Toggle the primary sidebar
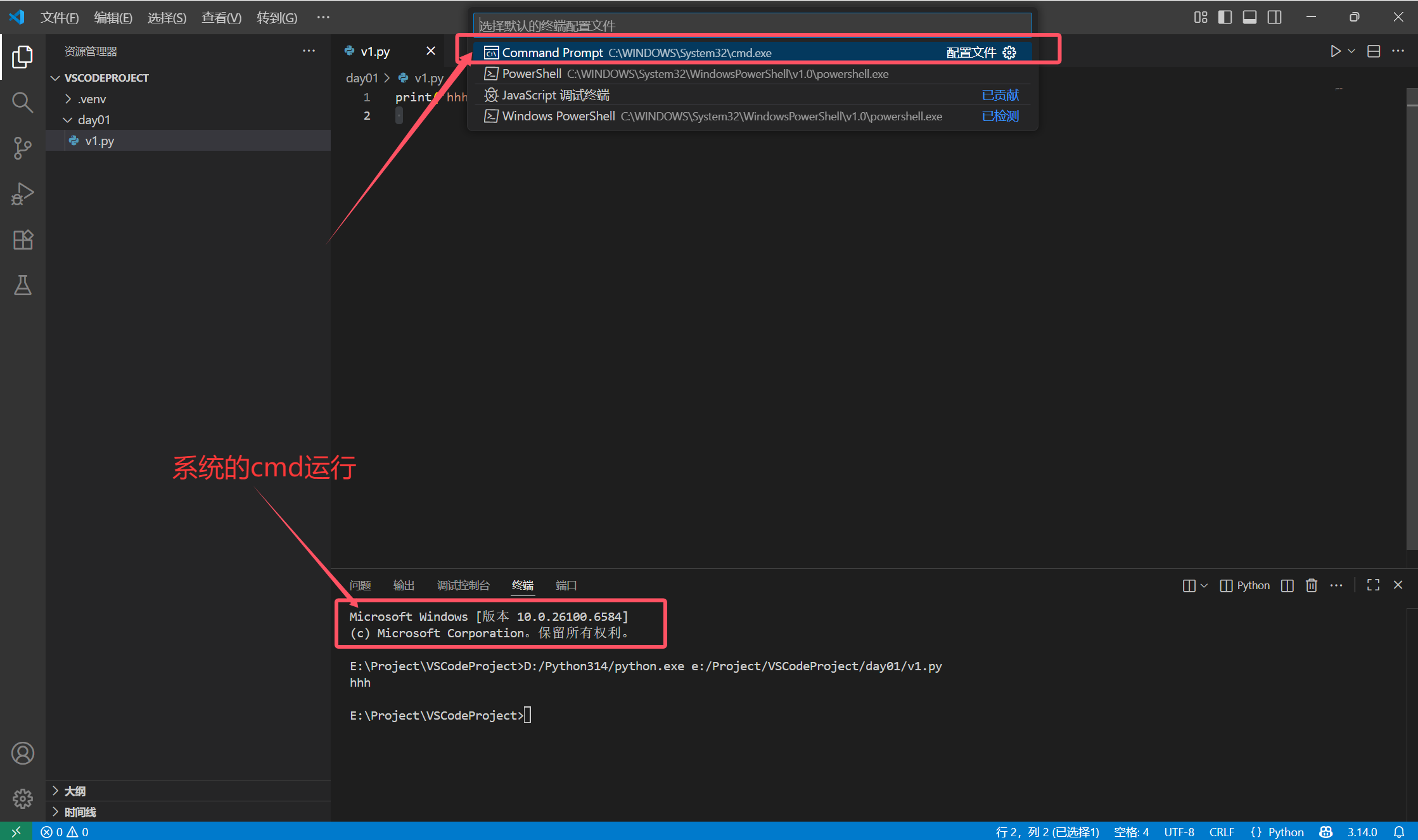 pos(1224,17)
